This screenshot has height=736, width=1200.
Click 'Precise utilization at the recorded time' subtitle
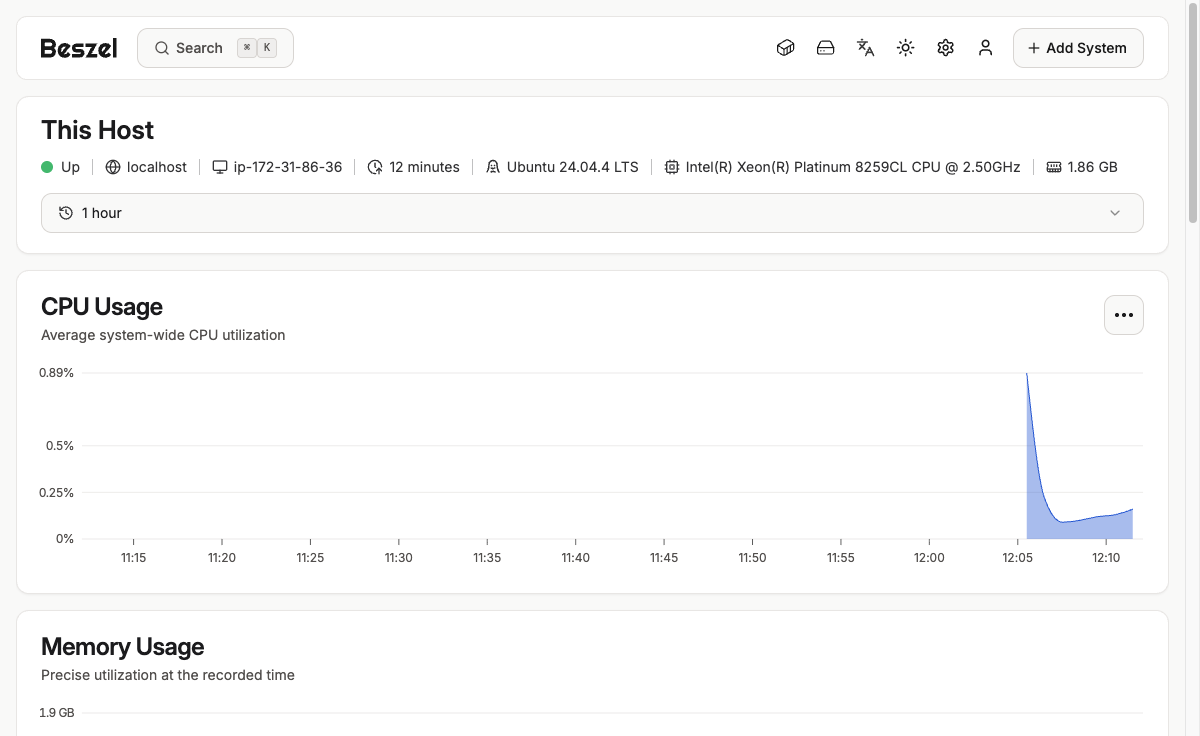click(x=168, y=675)
